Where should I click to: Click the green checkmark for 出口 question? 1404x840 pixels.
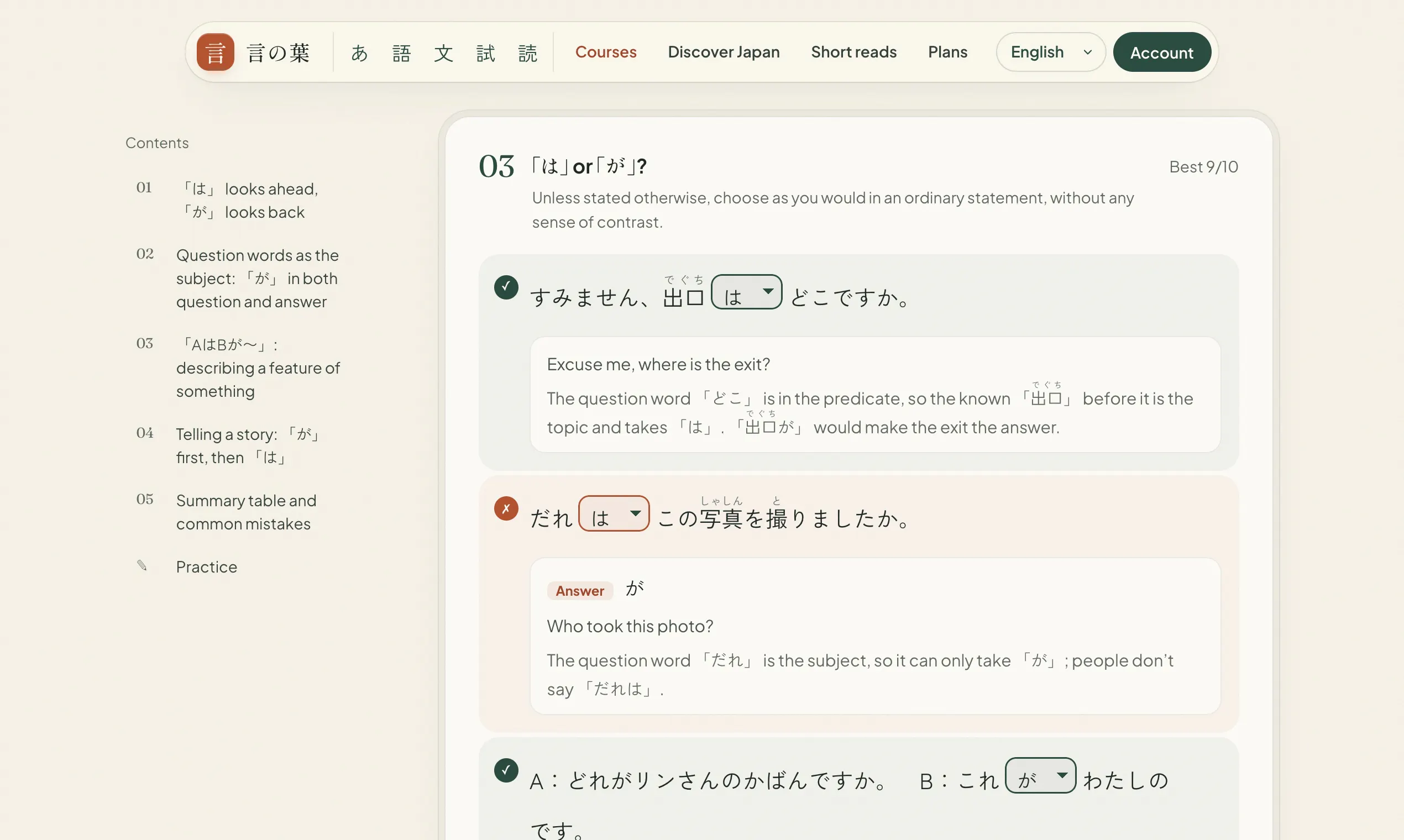(506, 287)
